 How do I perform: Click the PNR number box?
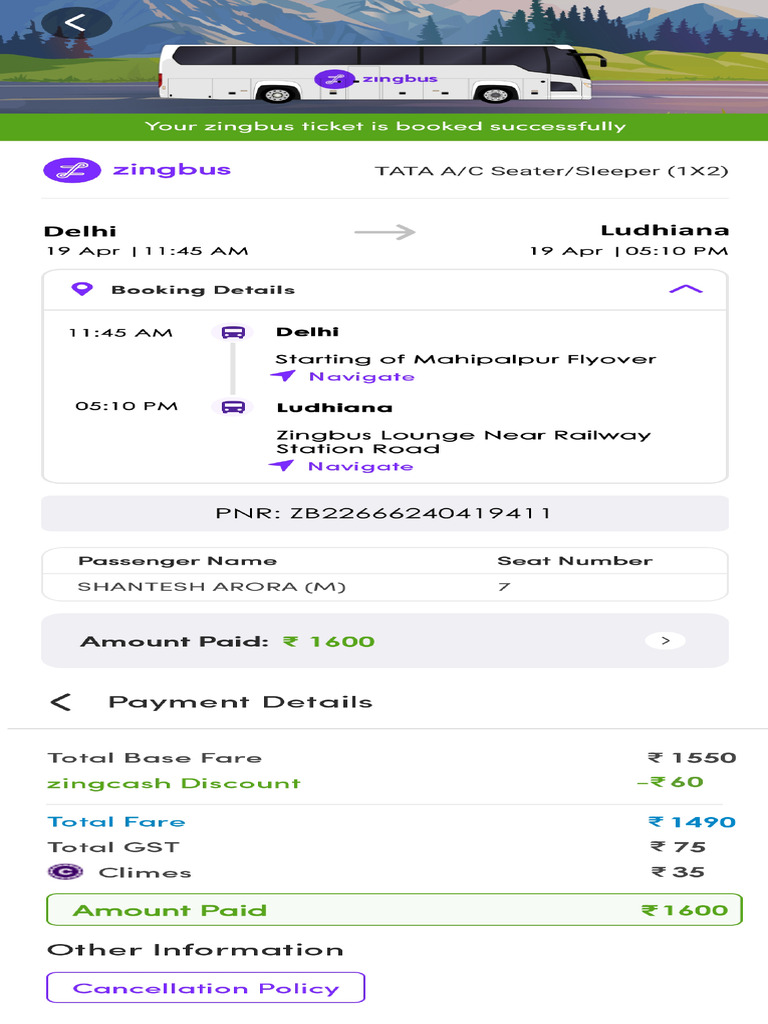[384, 513]
